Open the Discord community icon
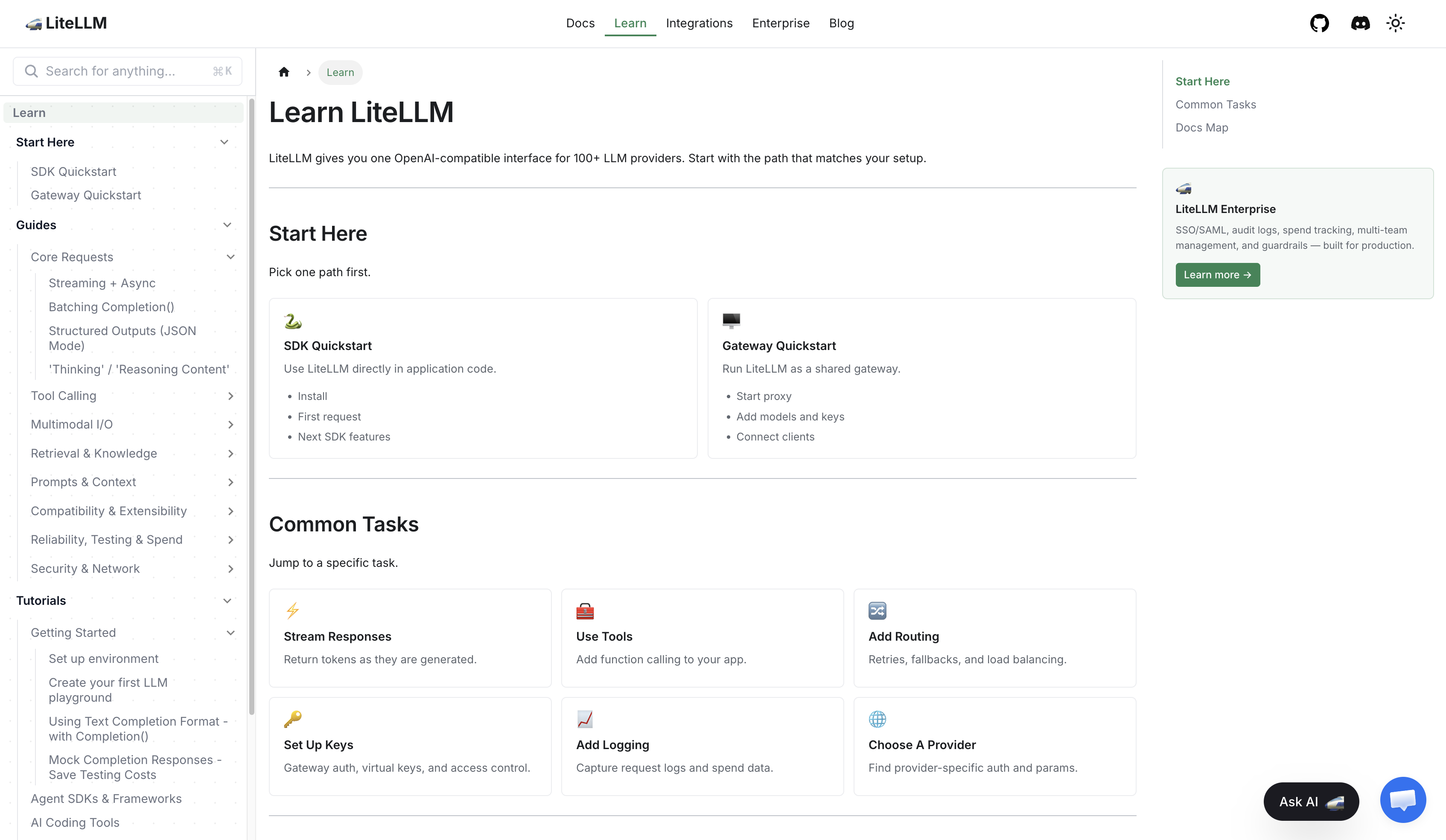The image size is (1446, 840). click(x=1360, y=23)
